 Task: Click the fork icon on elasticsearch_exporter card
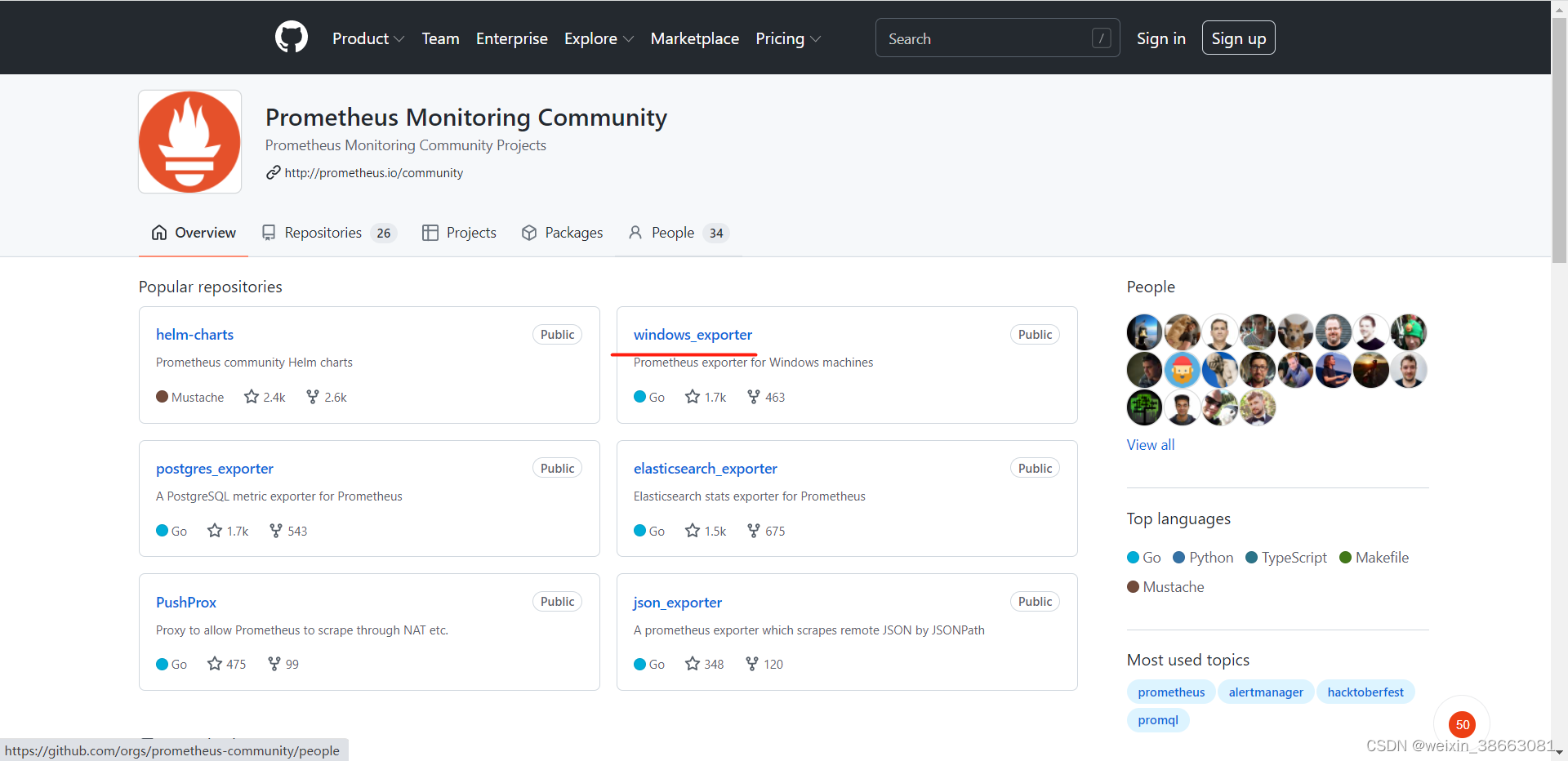tap(754, 531)
